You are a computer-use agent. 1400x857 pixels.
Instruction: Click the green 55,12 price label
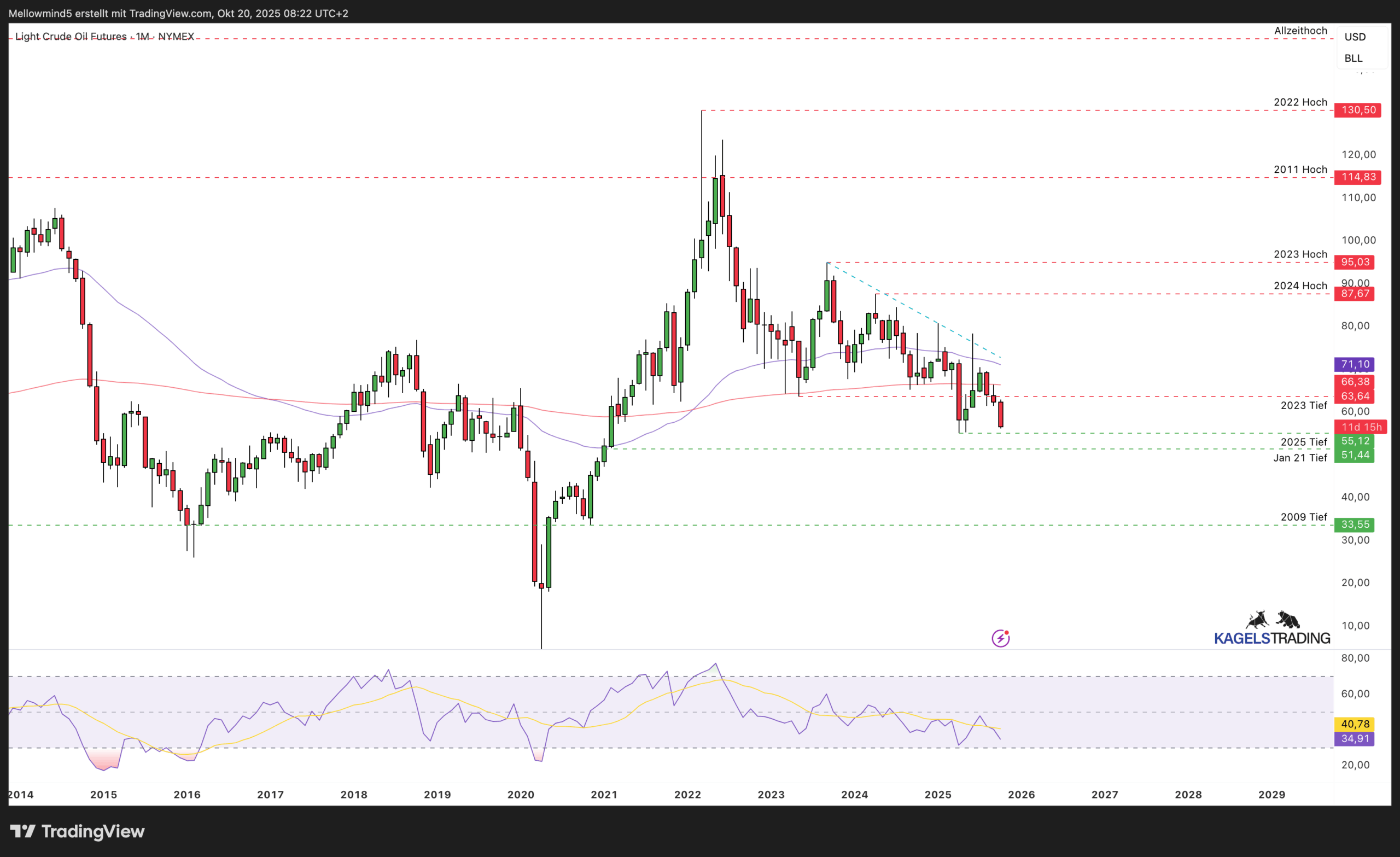[1355, 441]
